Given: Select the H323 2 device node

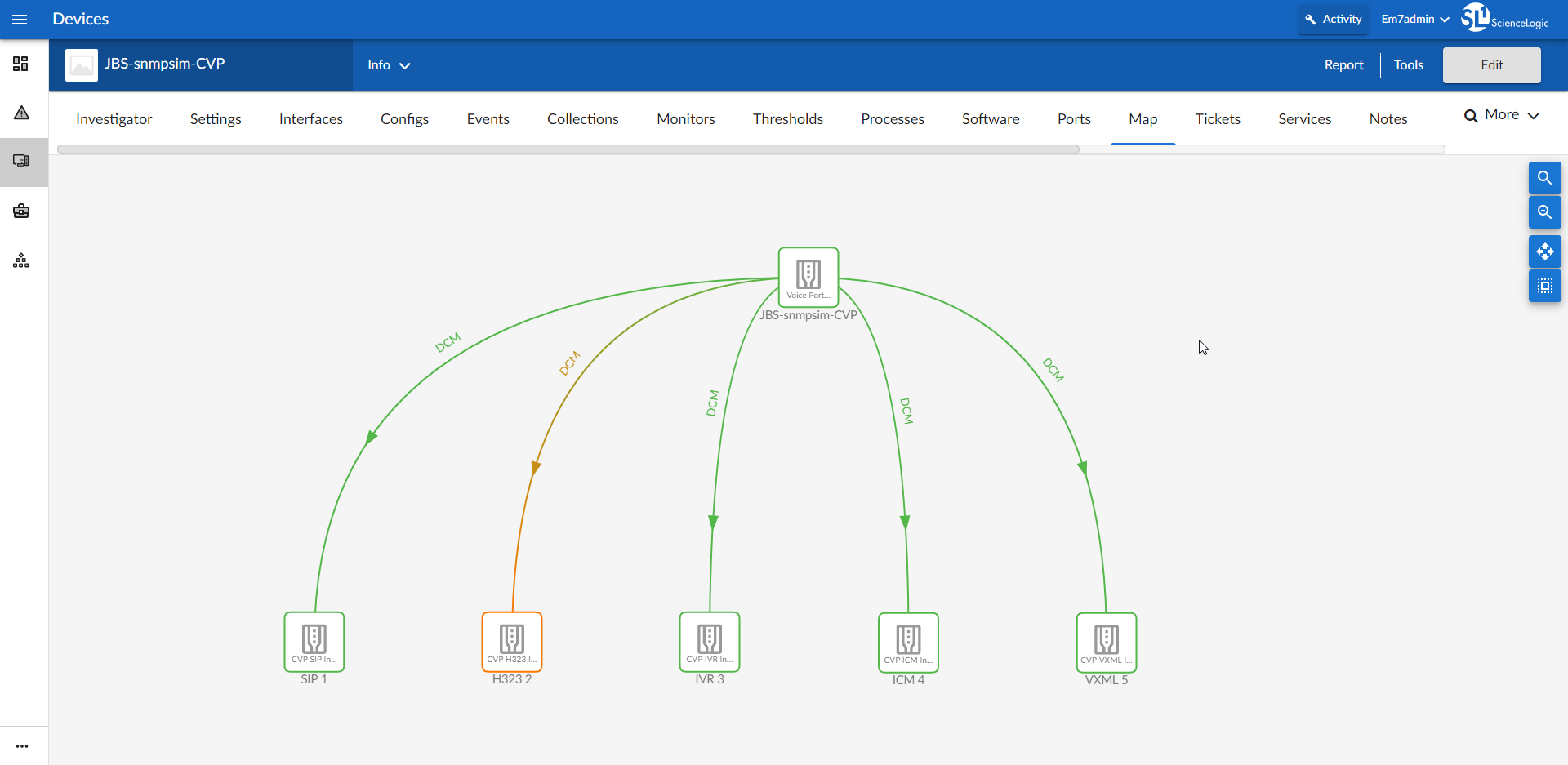Looking at the screenshot, I should click(x=512, y=642).
